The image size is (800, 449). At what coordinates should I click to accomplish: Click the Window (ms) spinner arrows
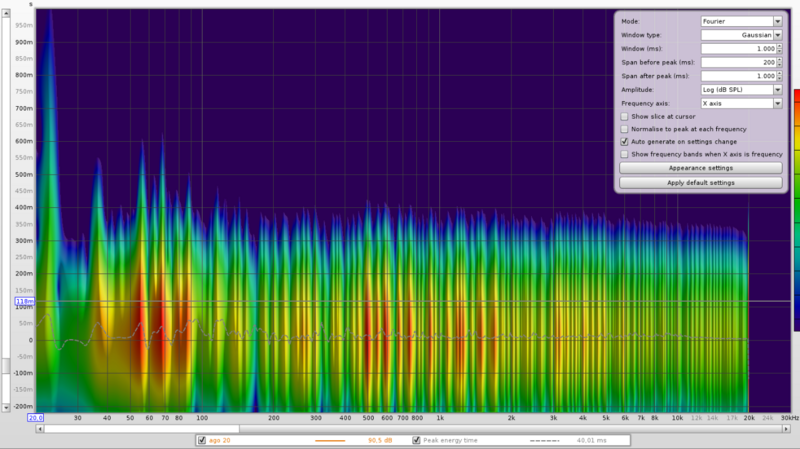(778, 48)
